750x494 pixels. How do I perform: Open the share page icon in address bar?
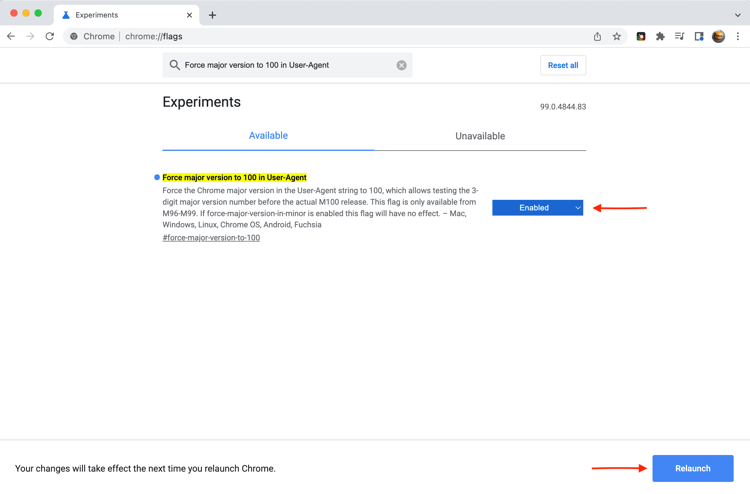(597, 36)
